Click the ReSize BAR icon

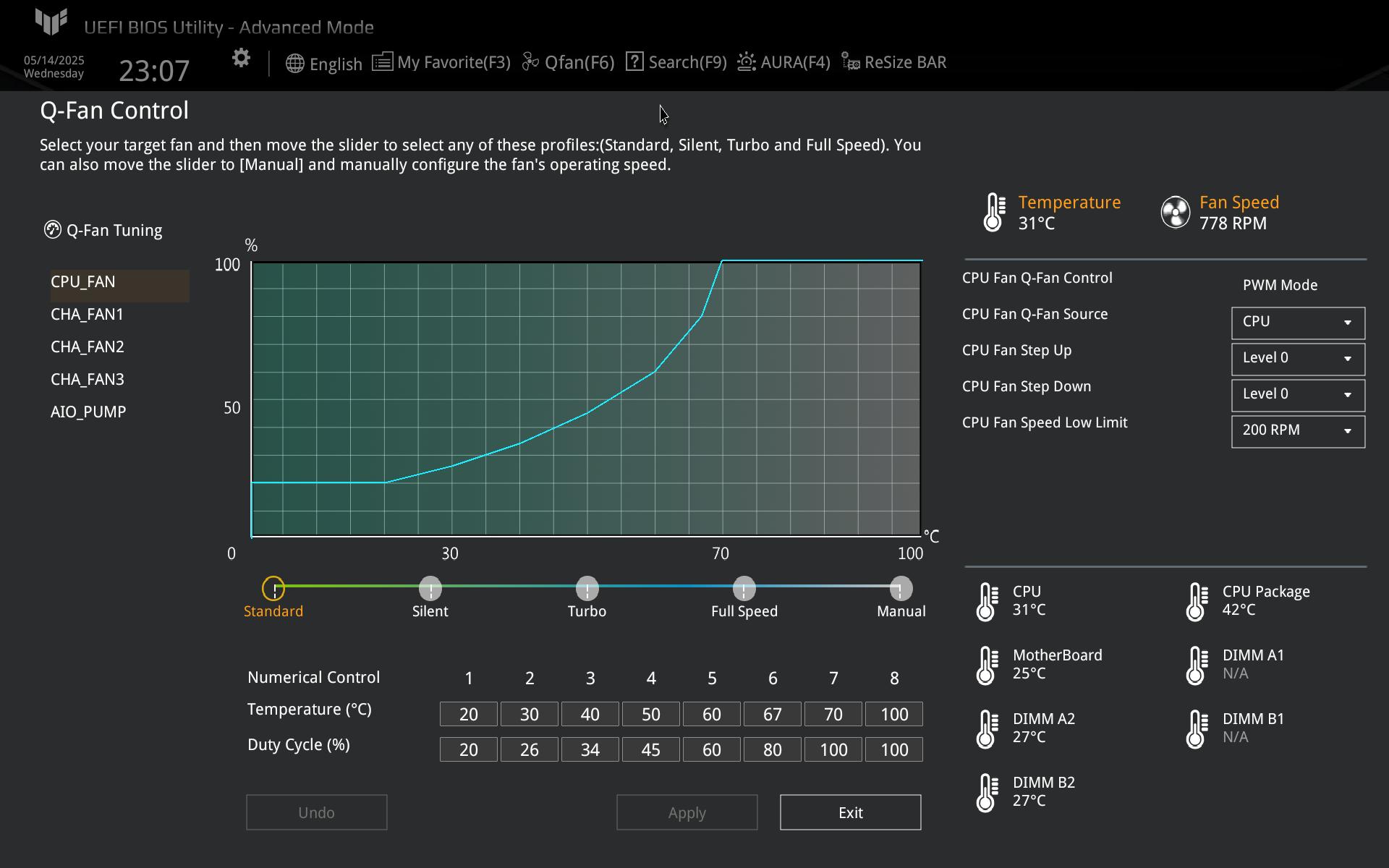coord(851,62)
